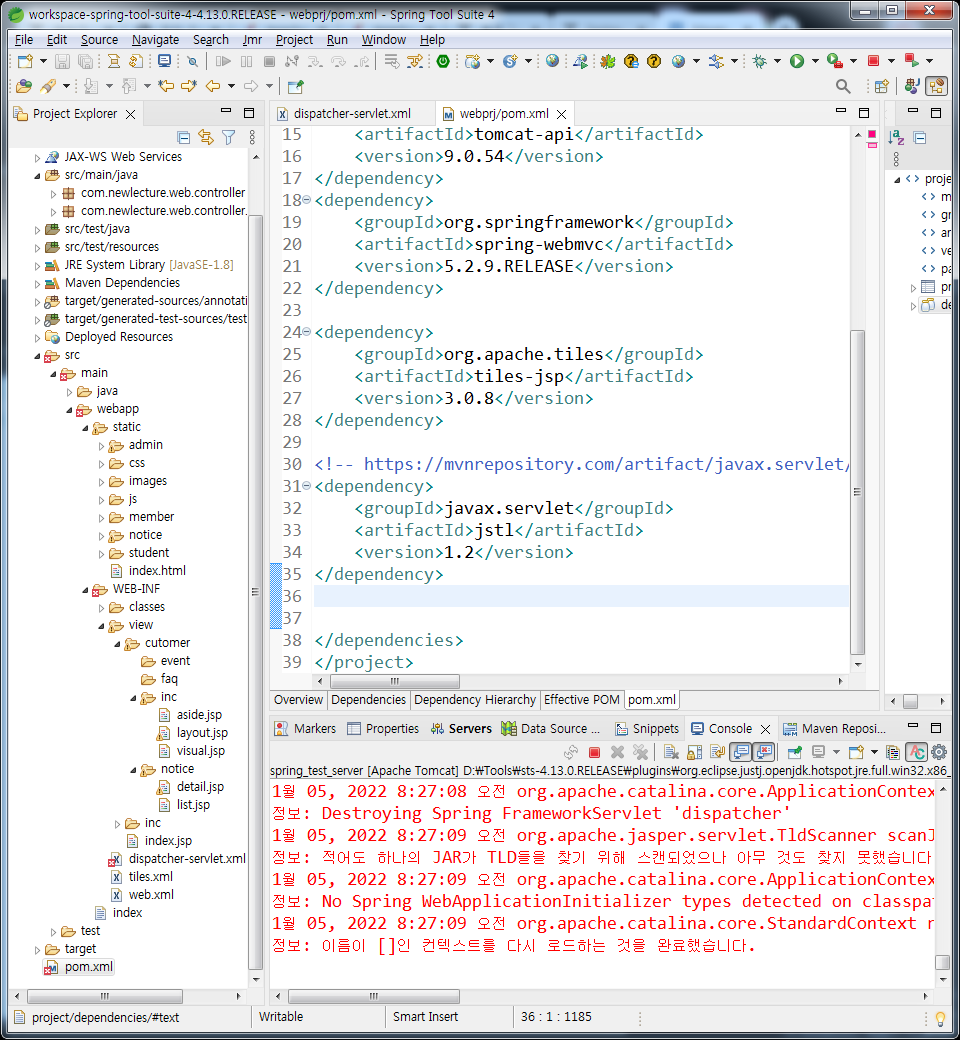960x1040 pixels.
Task: Click the Run green play icon
Action: tap(797, 62)
